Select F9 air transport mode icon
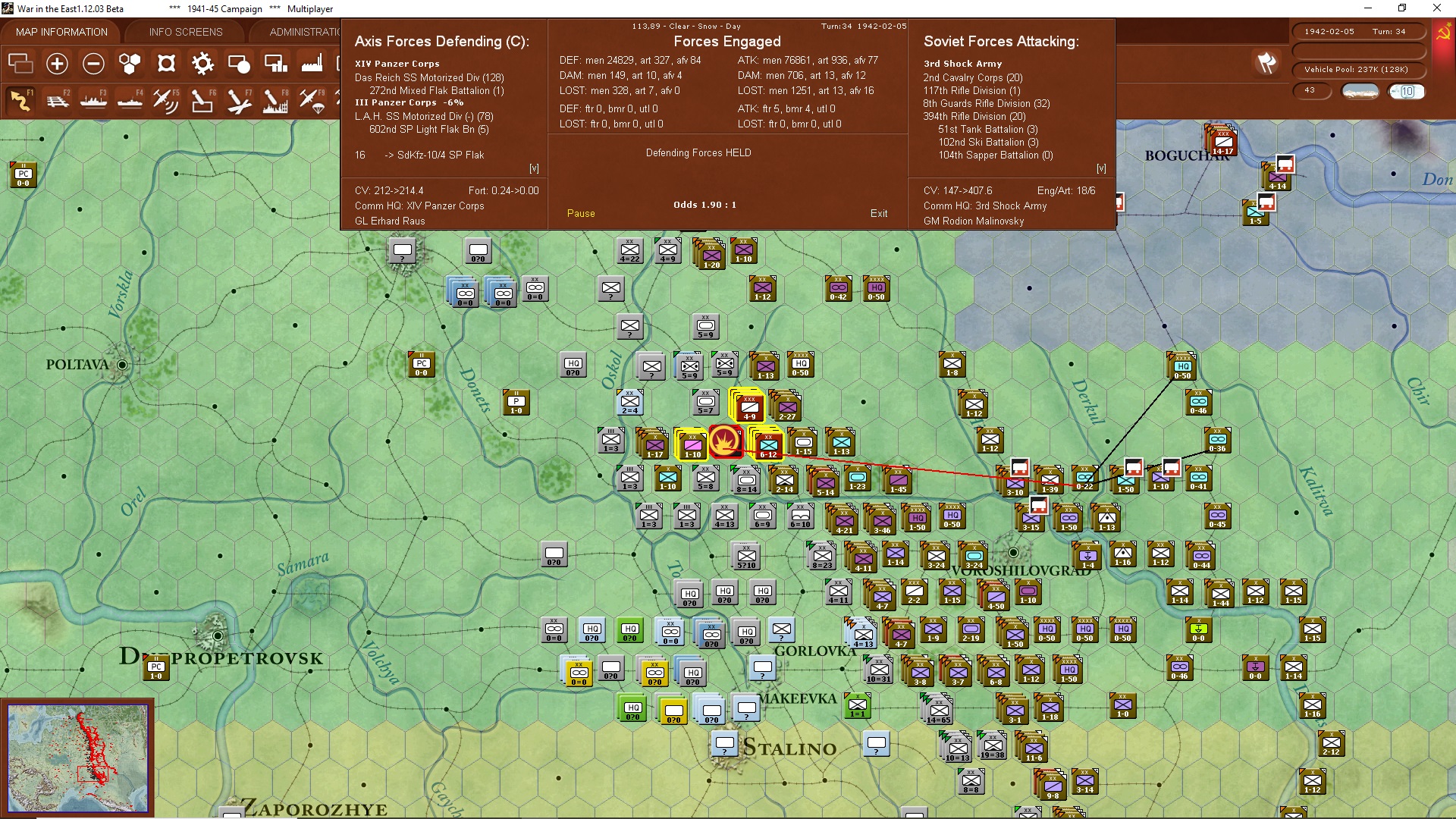 tap(312, 100)
